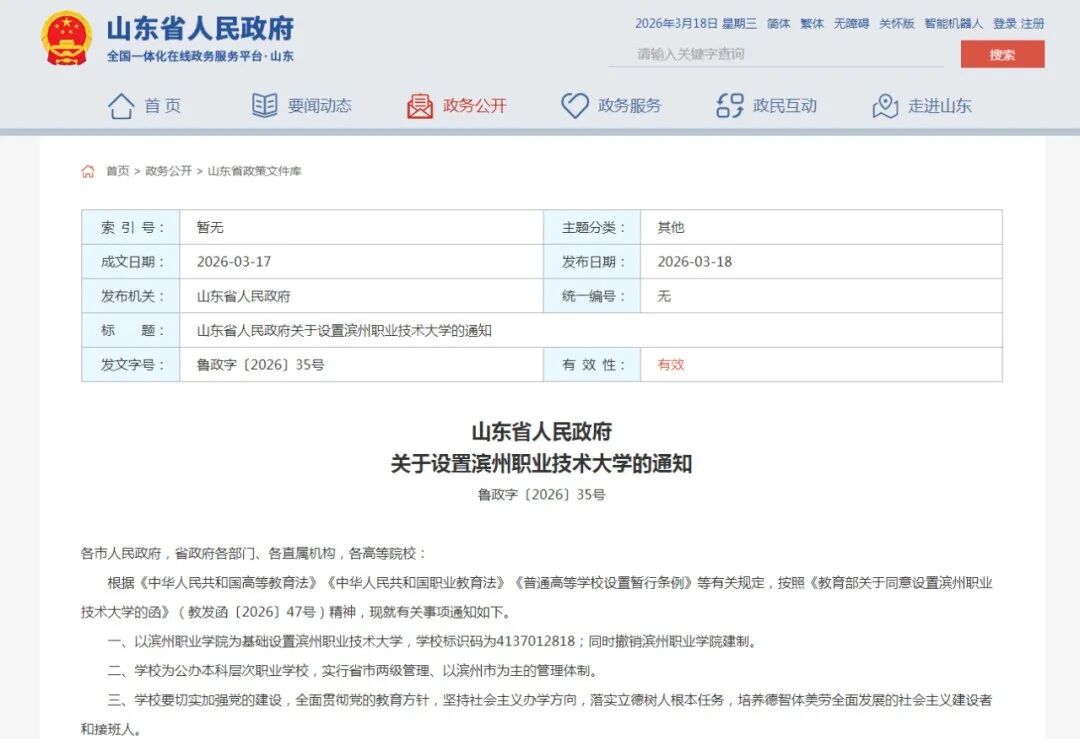The image size is (1080, 739).
Task: Click the 注册 register link
Action: tap(1032, 24)
